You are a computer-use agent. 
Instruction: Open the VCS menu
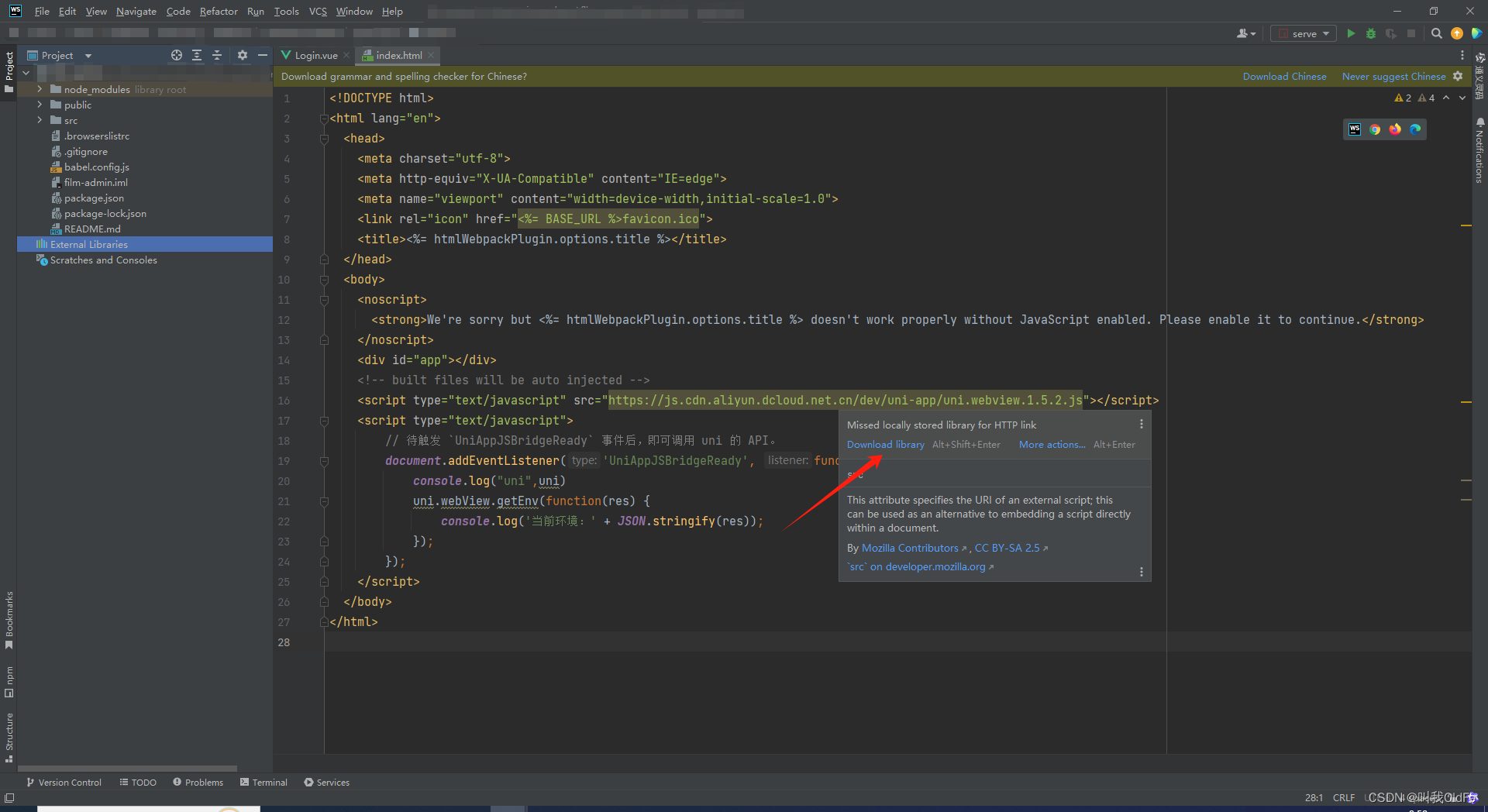click(318, 11)
